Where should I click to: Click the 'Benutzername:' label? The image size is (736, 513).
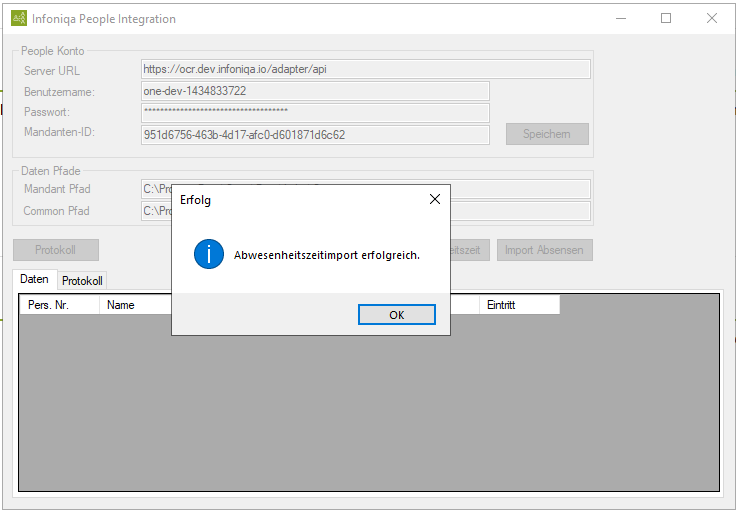click(59, 92)
